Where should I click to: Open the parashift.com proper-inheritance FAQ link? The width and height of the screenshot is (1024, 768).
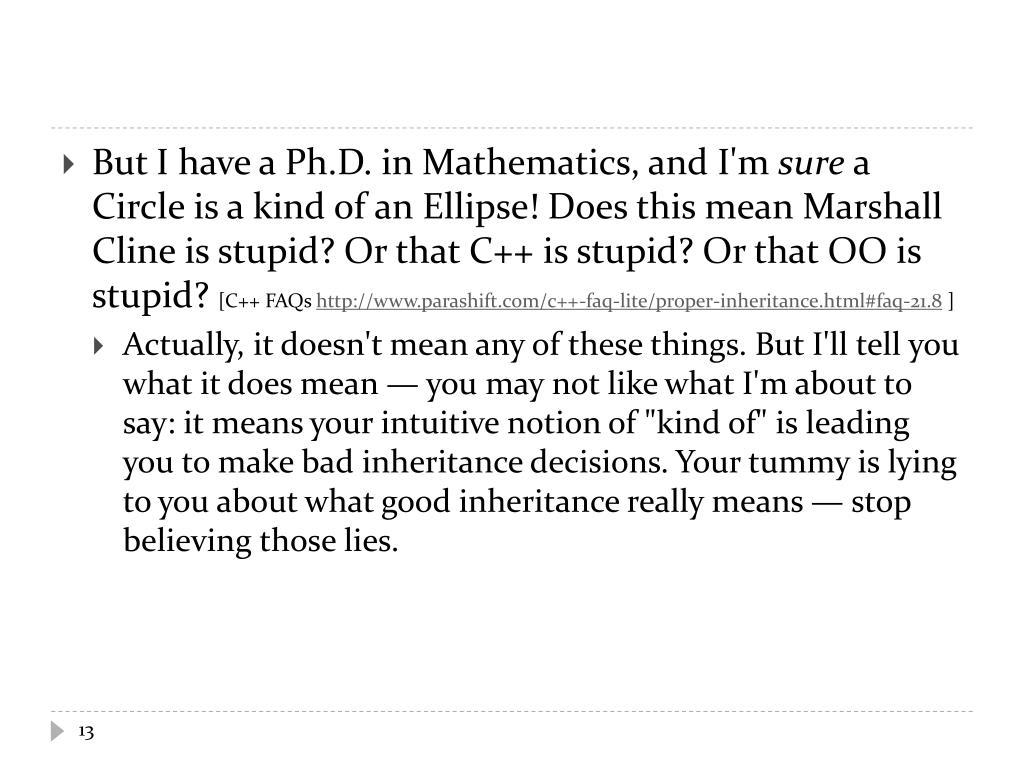click(629, 301)
